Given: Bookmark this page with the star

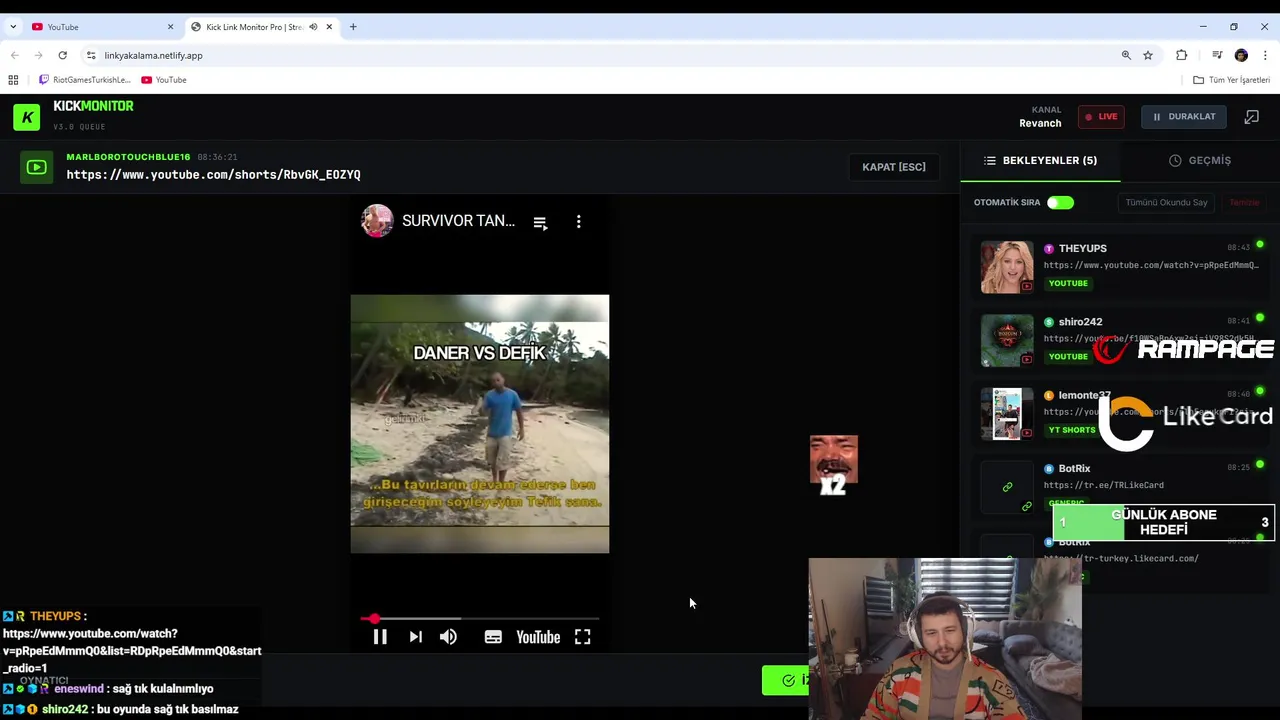Looking at the screenshot, I should click(1148, 56).
